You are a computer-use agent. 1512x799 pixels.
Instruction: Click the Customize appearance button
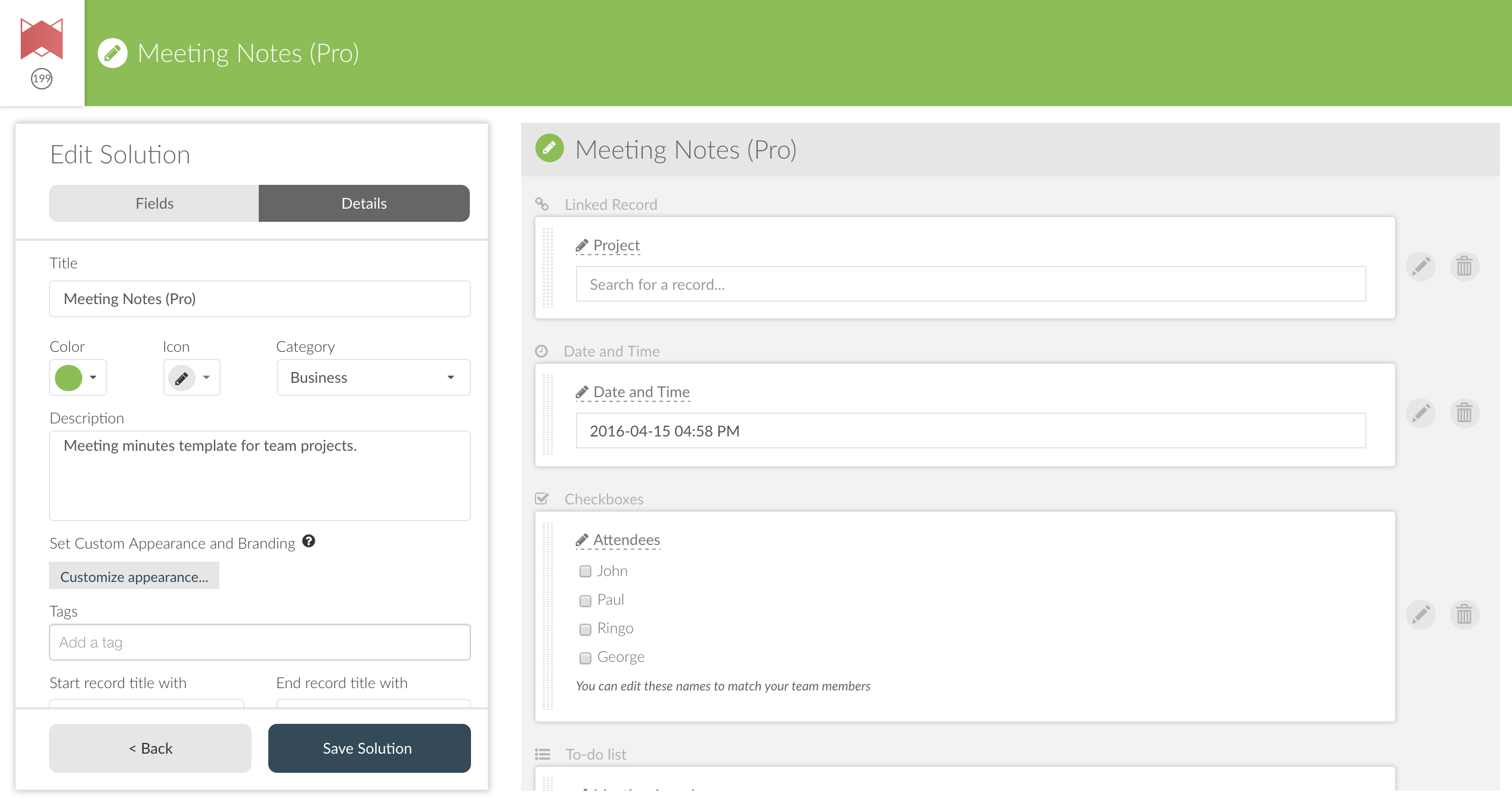(x=134, y=577)
